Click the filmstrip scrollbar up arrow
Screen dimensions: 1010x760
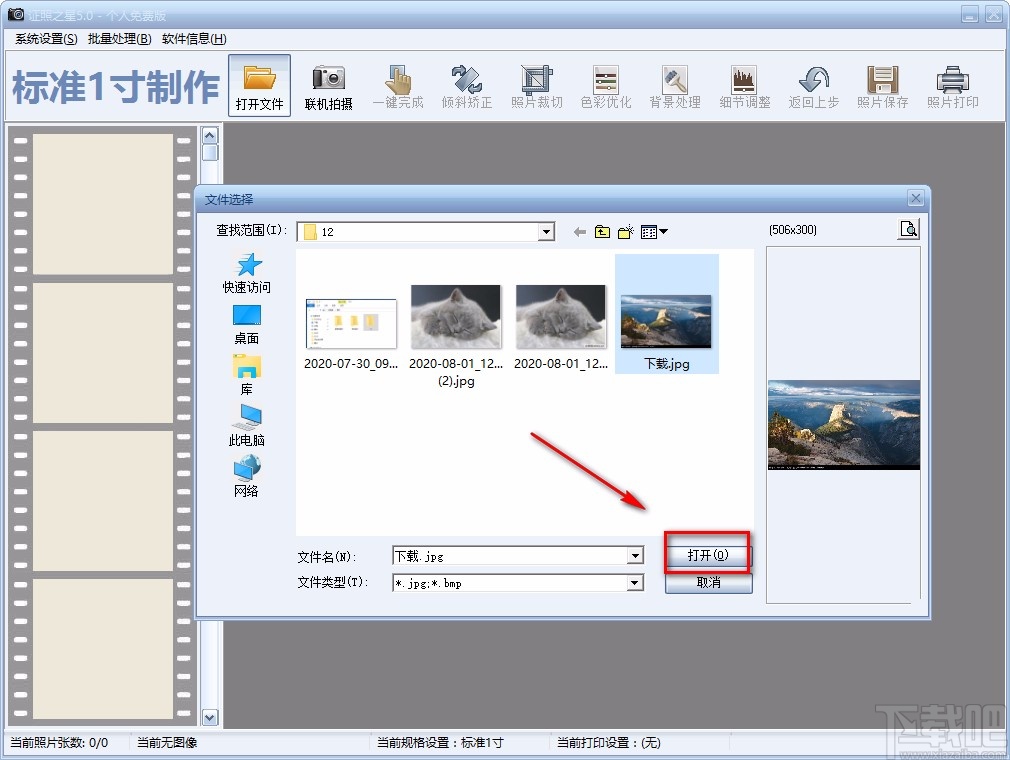(x=210, y=135)
